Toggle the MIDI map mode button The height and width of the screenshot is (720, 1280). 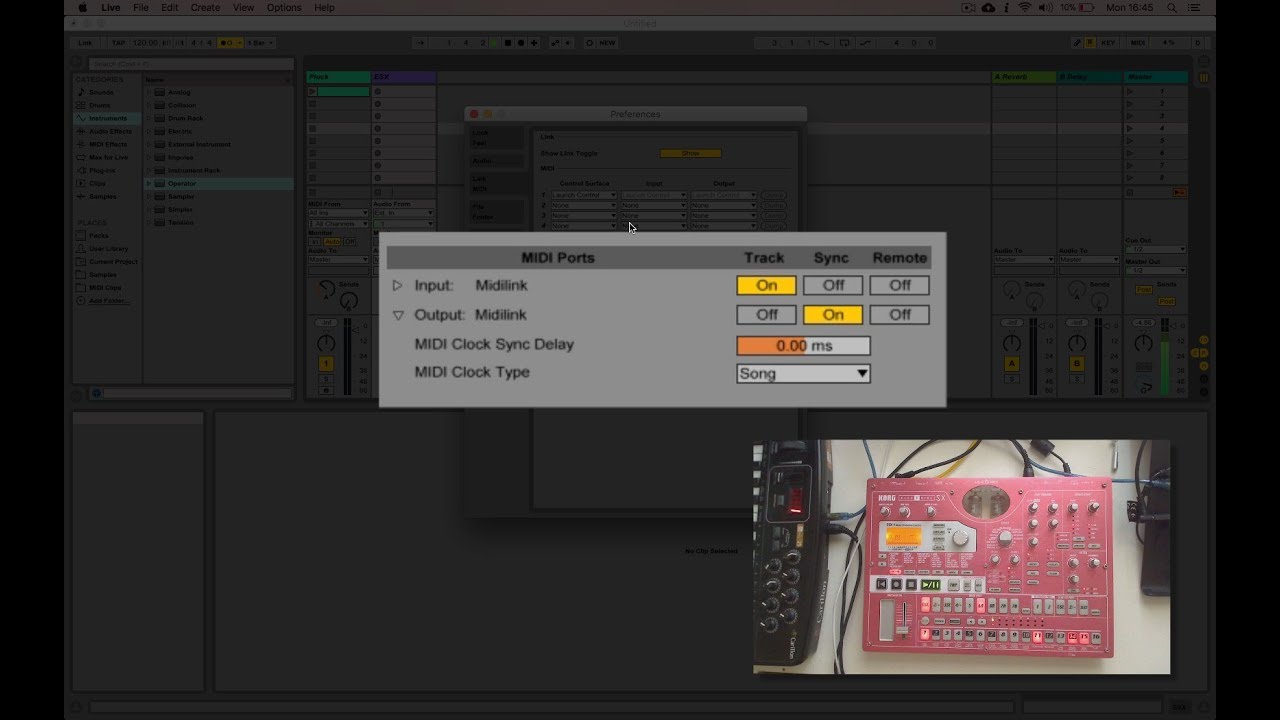[x=1137, y=43]
